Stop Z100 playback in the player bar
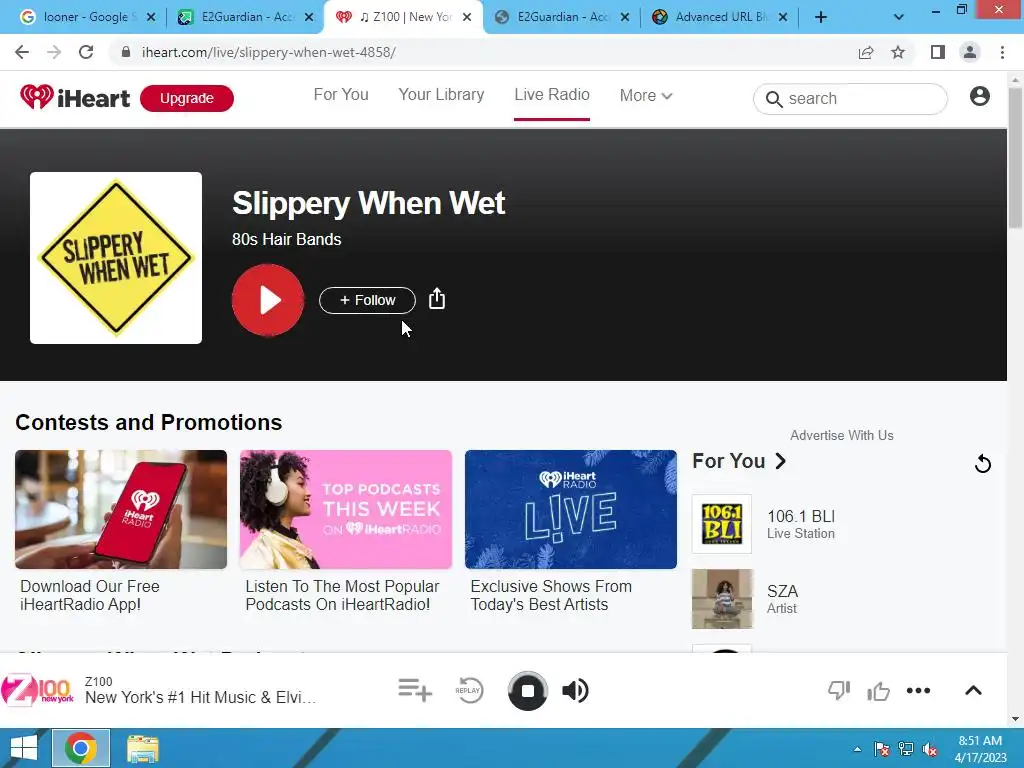1024x768 pixels. (x=528, y=690)
